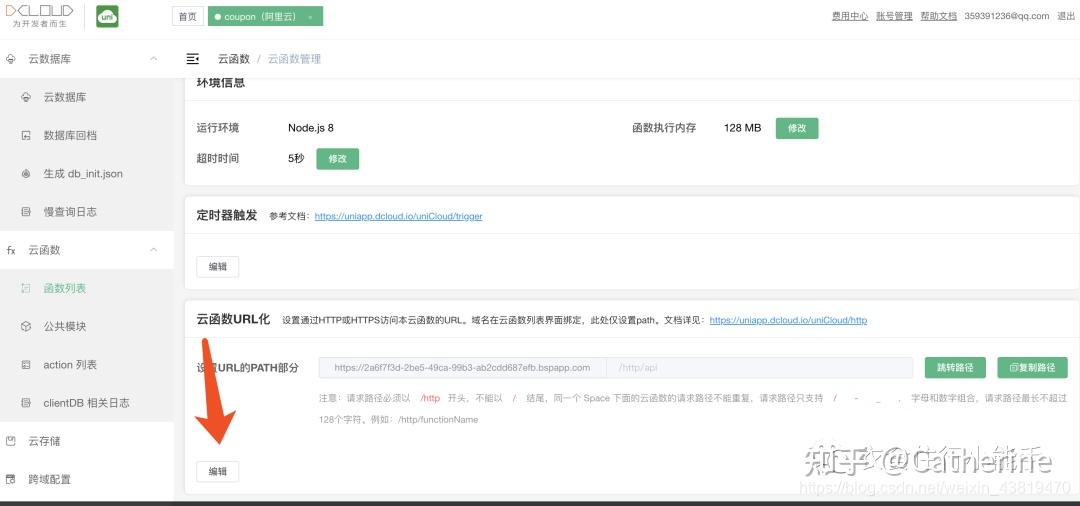Collapse the 云函数 section chevron

154,250
